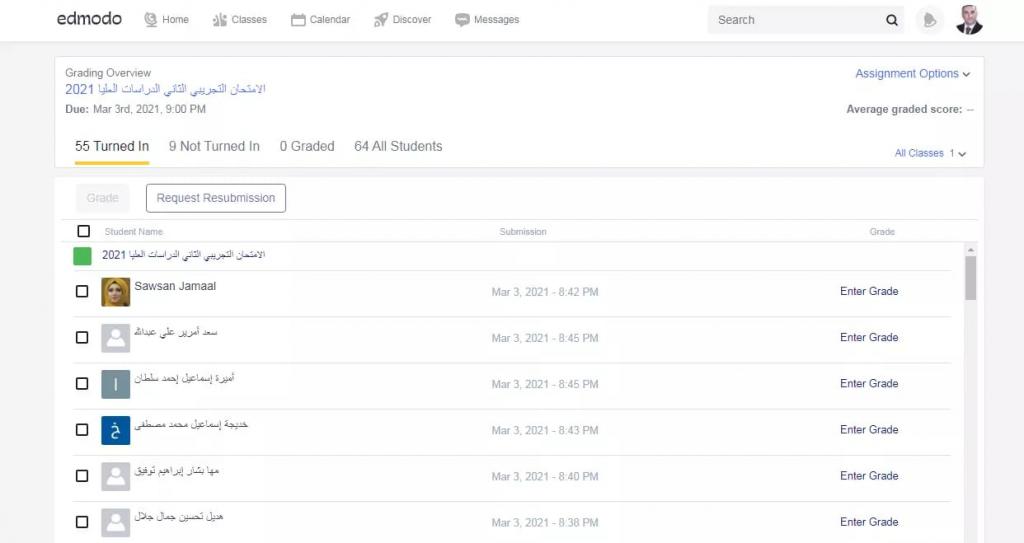Expand the Assignment Options dropdown
The width and height of the screenshot is (1024, 543).
pyautogui.click(x=912, y=74)
